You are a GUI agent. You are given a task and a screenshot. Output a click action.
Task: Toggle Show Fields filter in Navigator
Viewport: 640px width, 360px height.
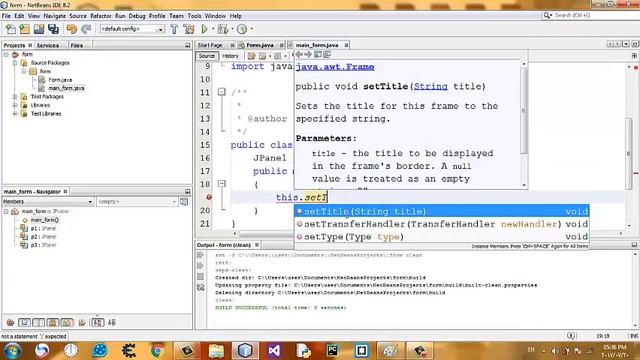[24, 322]
